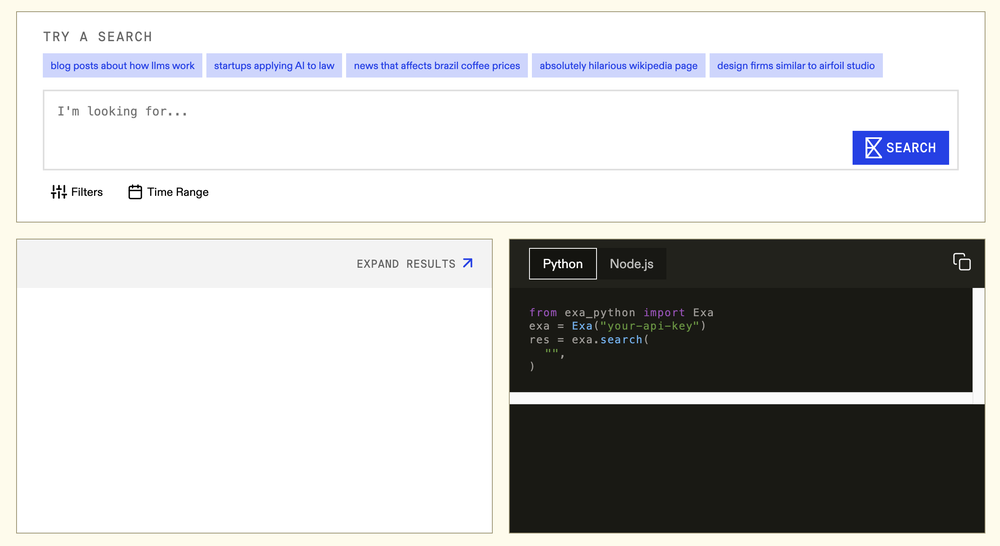Click the Exa logo on Search button
The height and width of the screenshot is (546, 1000).
[x=873, y=148]
